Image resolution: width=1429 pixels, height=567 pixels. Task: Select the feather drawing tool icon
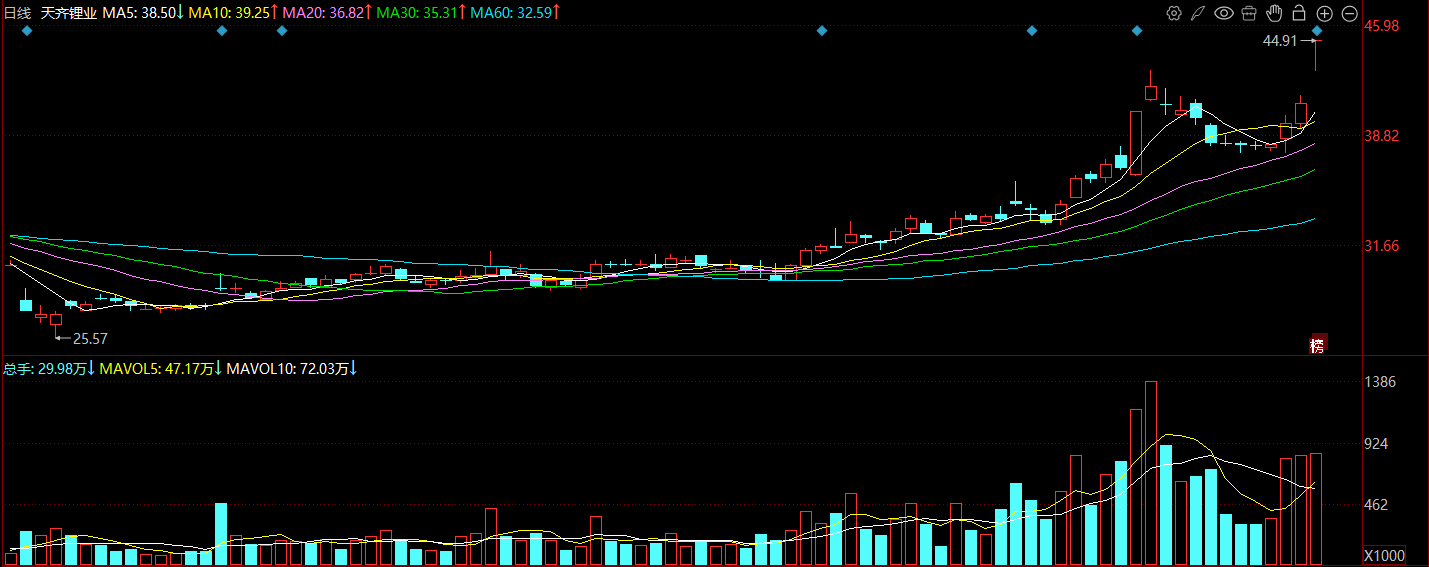click(x=1198, y=13)
